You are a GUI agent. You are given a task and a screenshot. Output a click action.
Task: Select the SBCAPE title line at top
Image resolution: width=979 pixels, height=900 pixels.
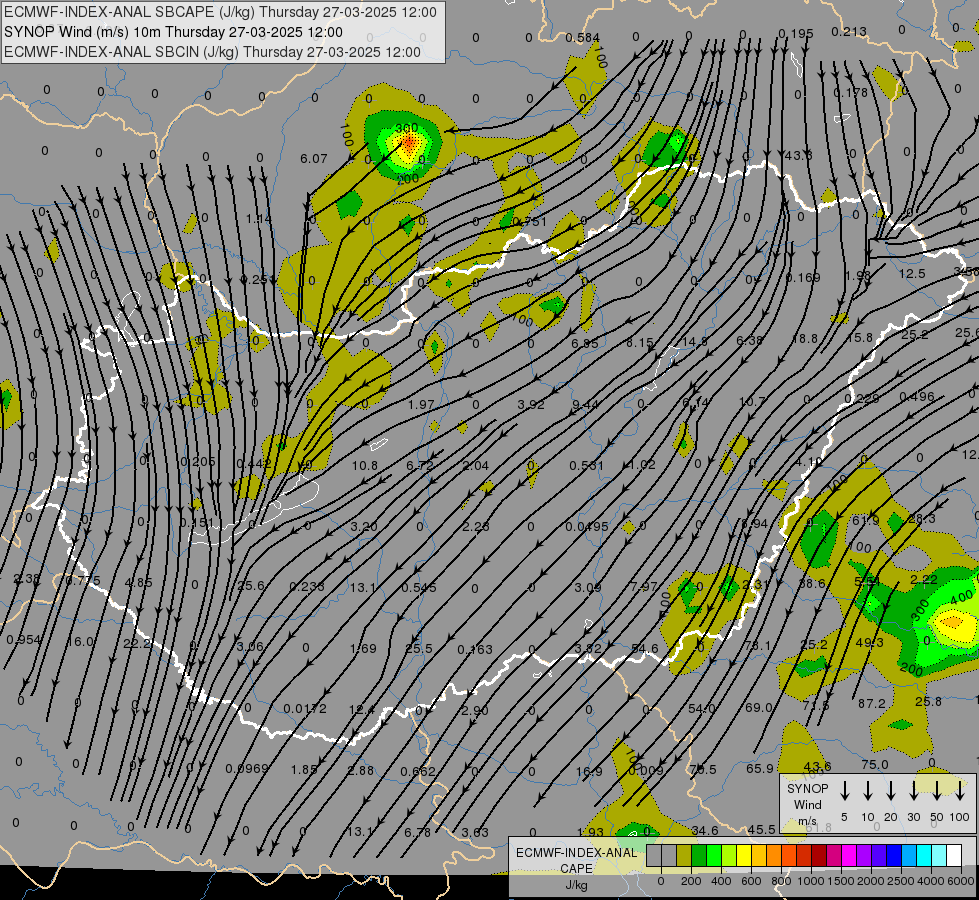(220, 12)
